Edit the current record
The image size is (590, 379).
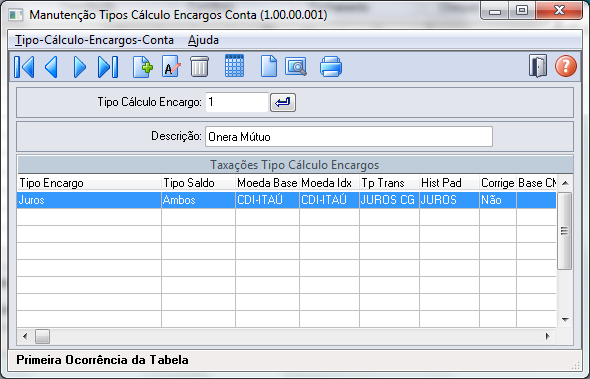pos(171,67)
